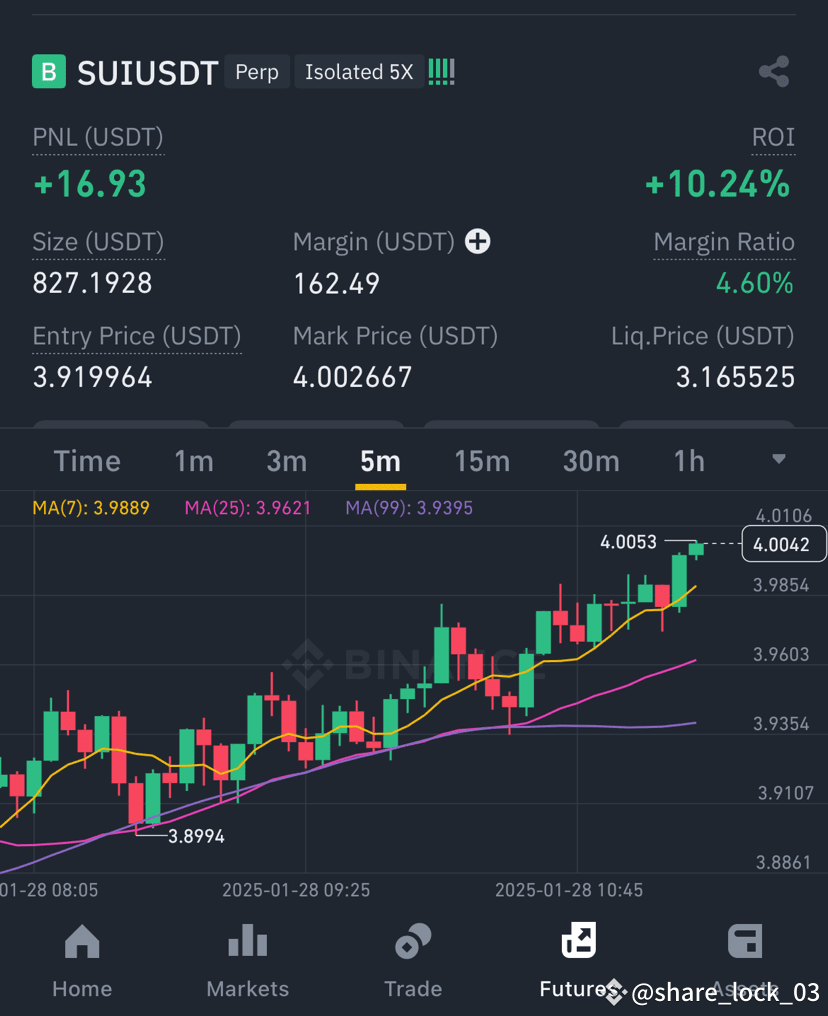The image size is (828, 1016).
Task: Tap the PNL (USDT) label for details
Action: [97, 137]
